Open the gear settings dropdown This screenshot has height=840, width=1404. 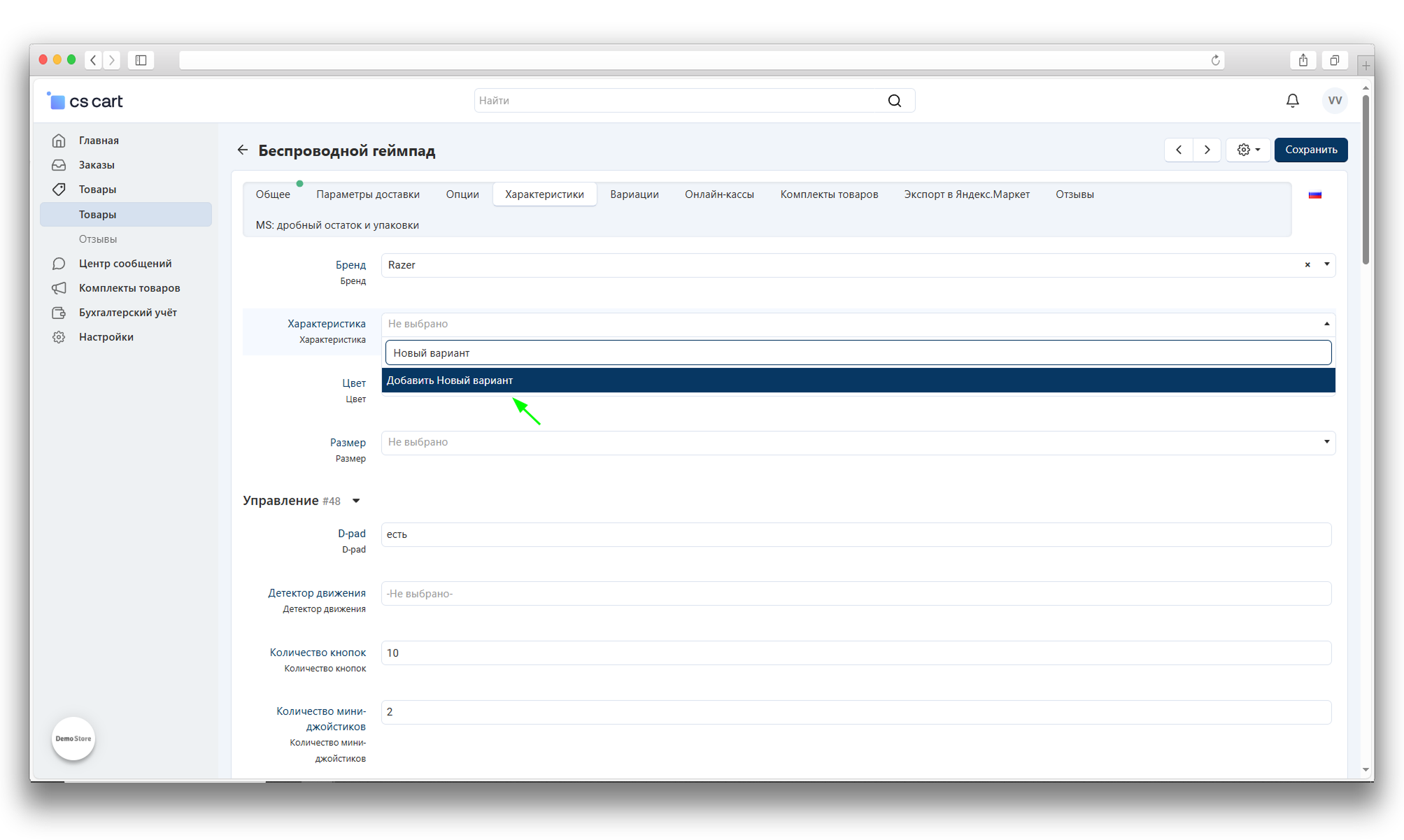tap(1248, 150)
